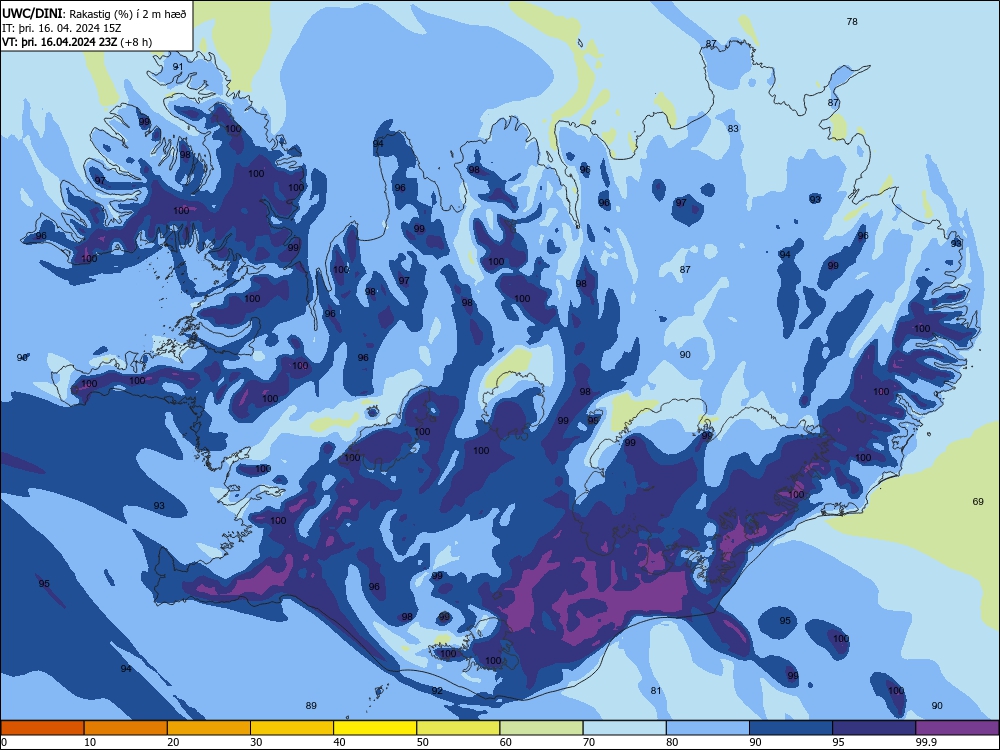Viewport: 1000px width, 750px height.
Task: Click the 0–10 dark orange legend swatch
Action: coord(42,728)
